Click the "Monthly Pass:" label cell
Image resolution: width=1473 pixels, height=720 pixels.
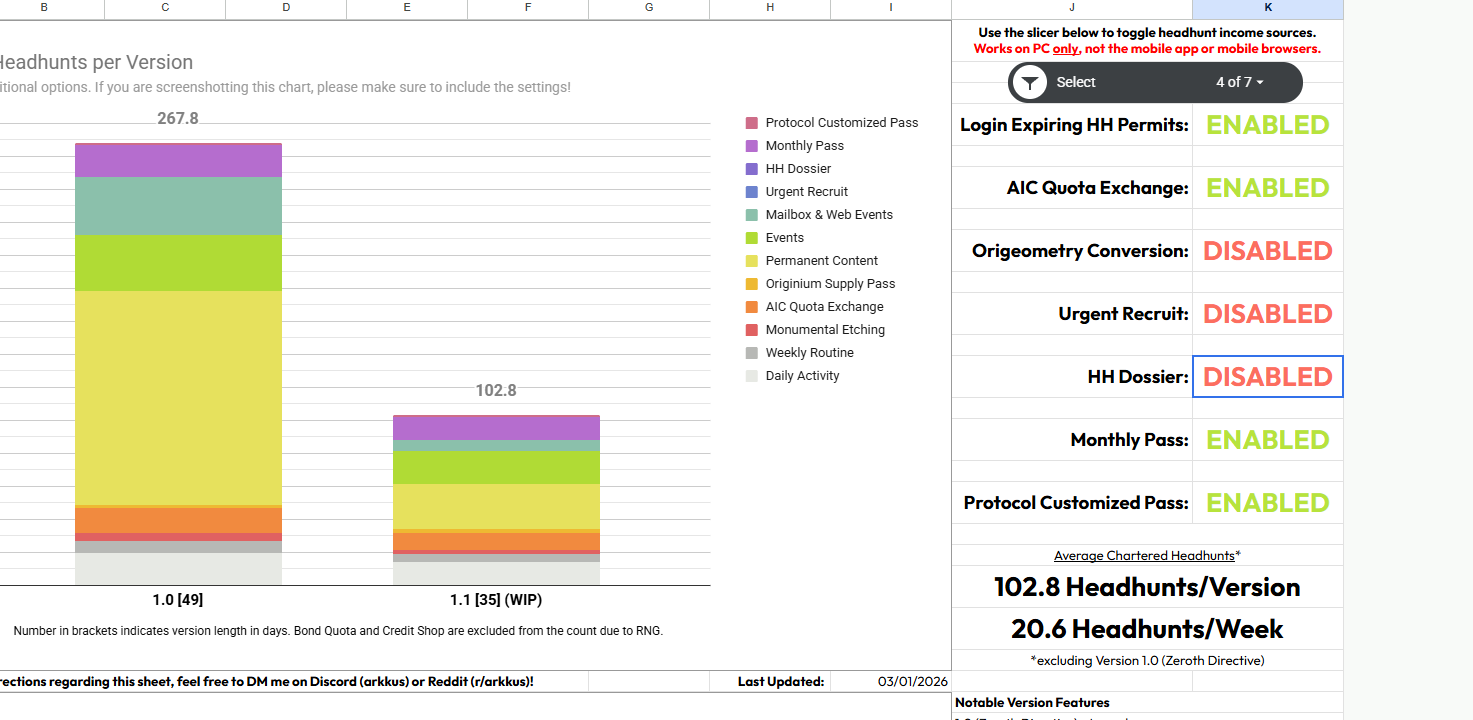1072,440
